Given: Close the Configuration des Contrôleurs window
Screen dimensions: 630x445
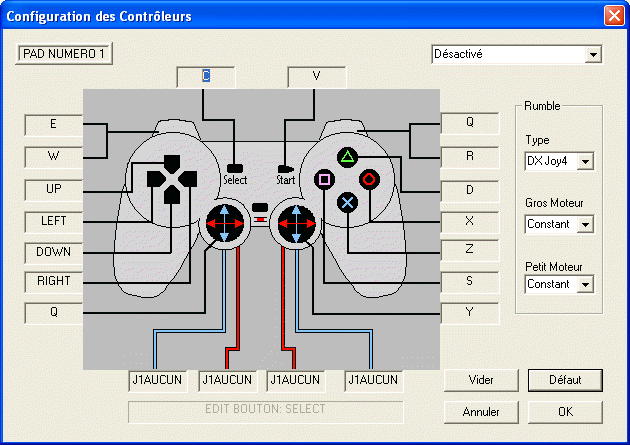Looking at the screenshot, I should point(614,16).
